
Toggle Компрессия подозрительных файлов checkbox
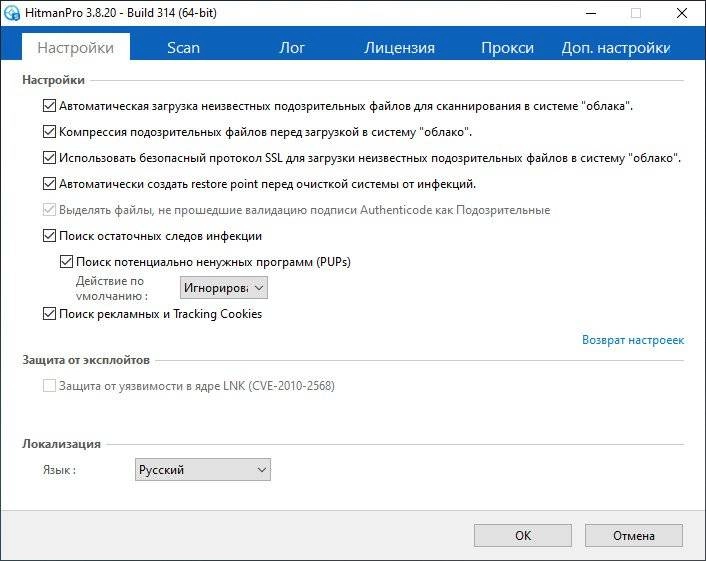coord(49,132)
